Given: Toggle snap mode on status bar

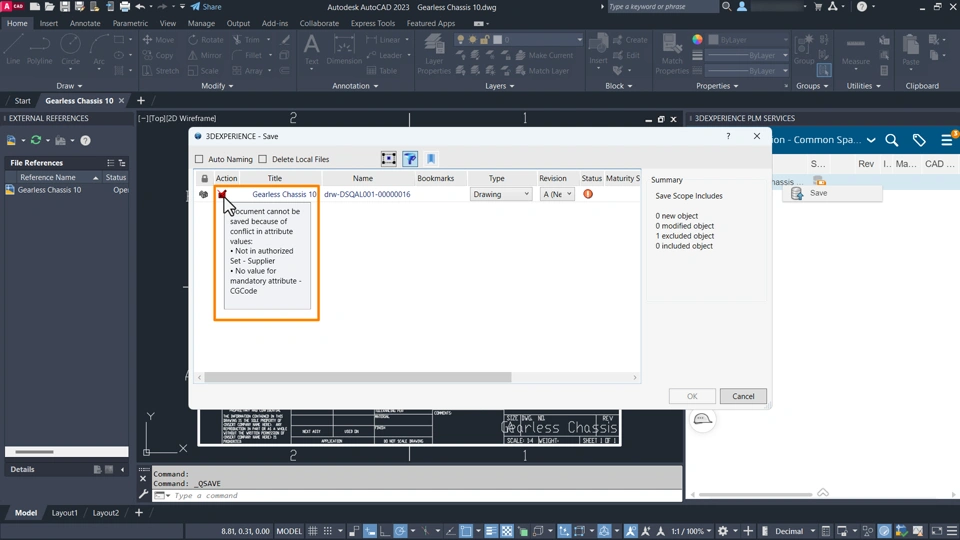Looking at the screenshot, I should (328, 531).
